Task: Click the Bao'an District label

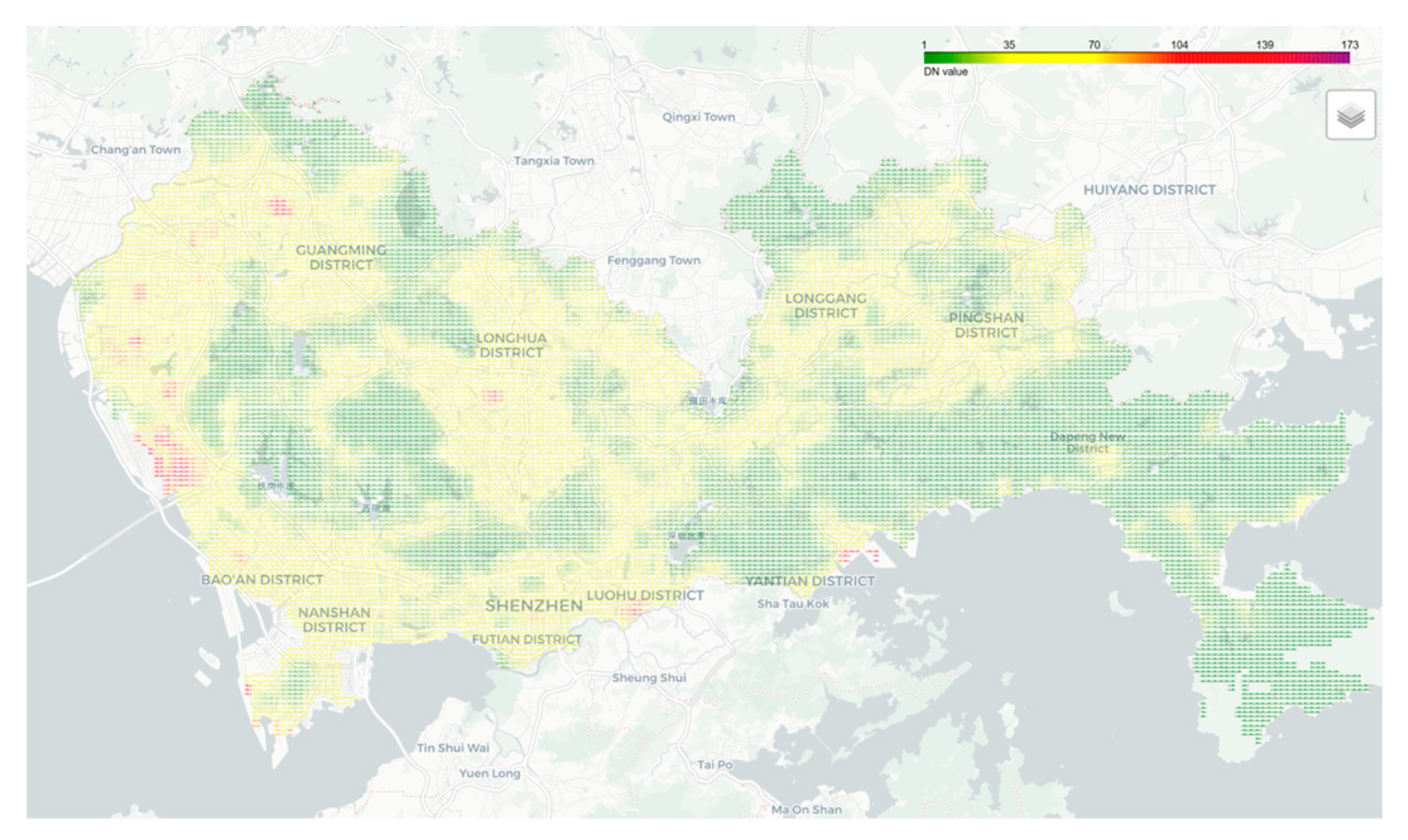Action: point(262,579)
